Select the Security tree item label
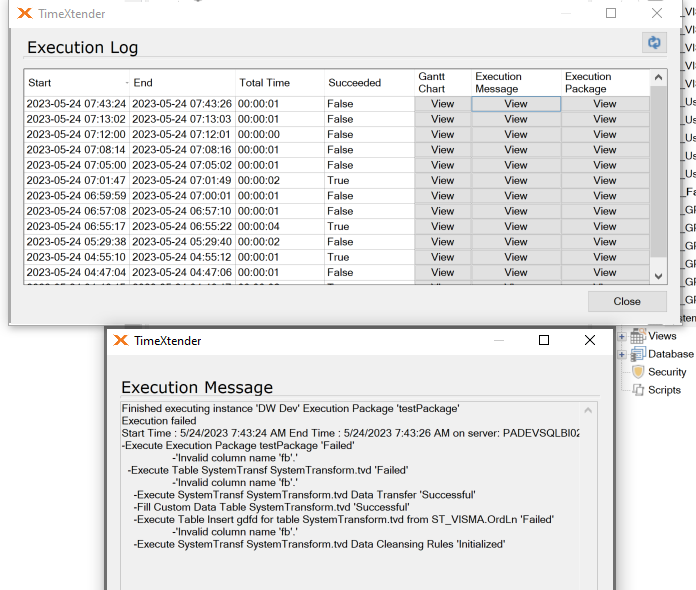 [x=667, y=372]
